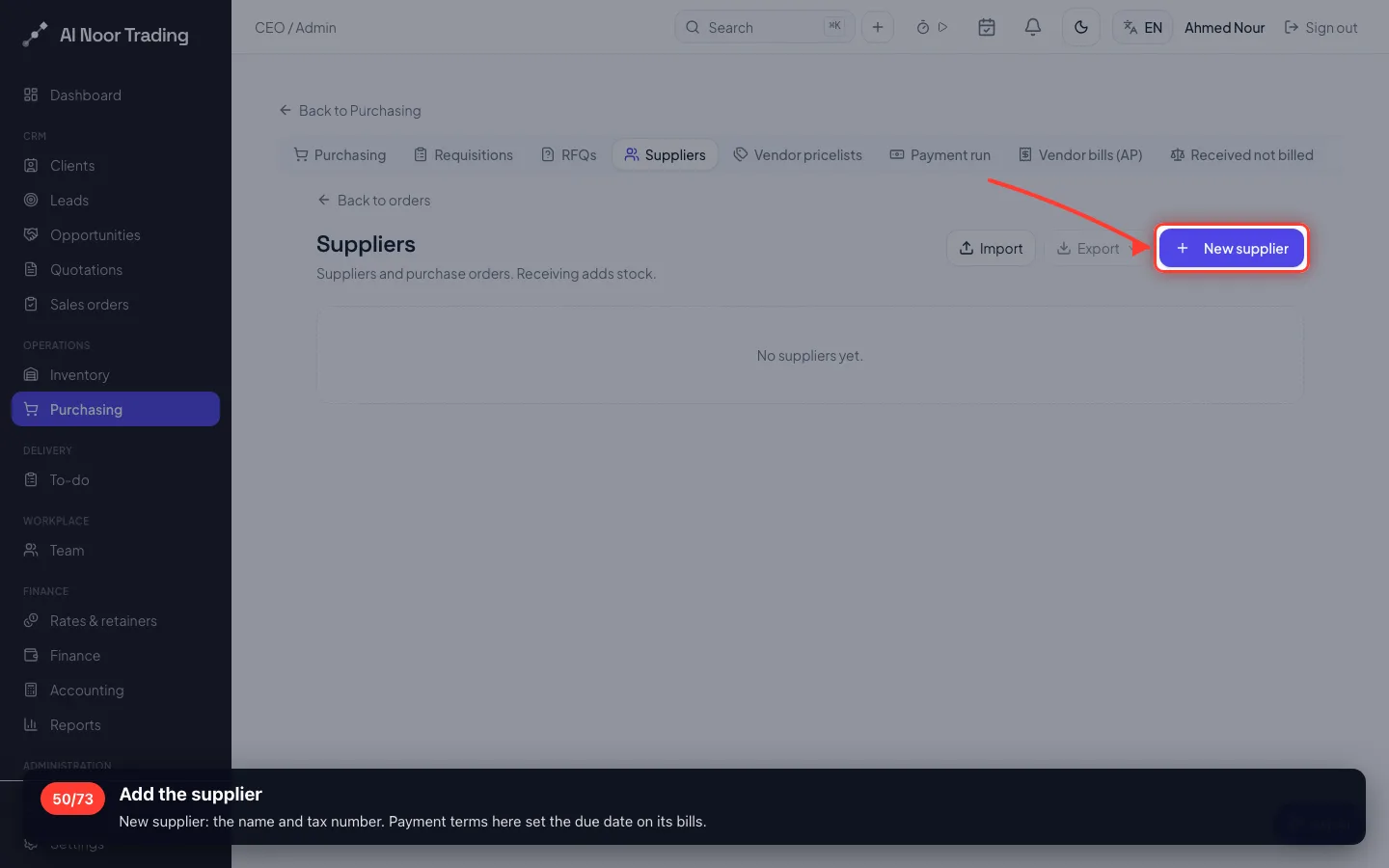
Task: Select Purchasing in the sidebar
Action: [x=116, y=409]
